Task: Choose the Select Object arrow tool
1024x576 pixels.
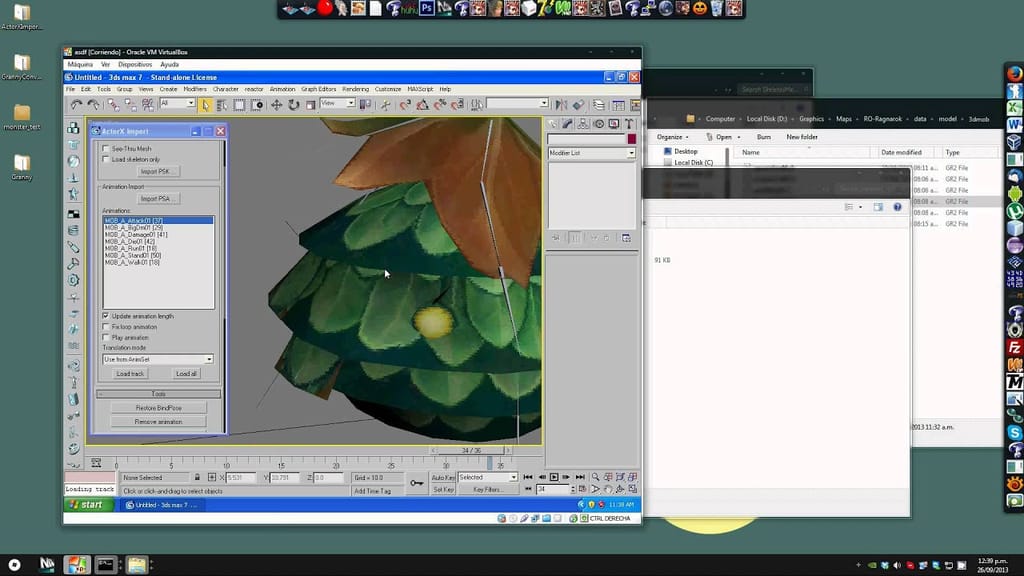Action: click(x=206, y=104)
